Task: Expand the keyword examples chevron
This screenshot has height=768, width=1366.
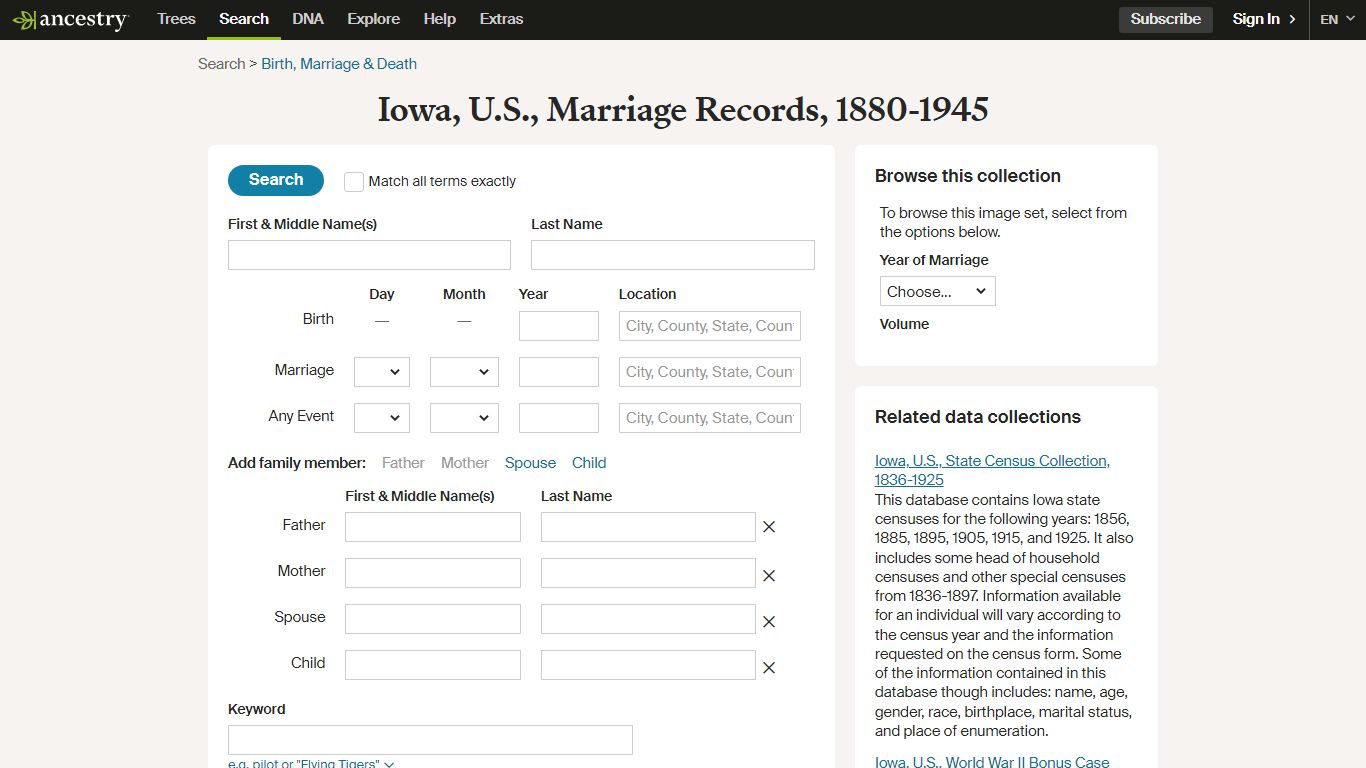Action: click(x=389, y=764)
